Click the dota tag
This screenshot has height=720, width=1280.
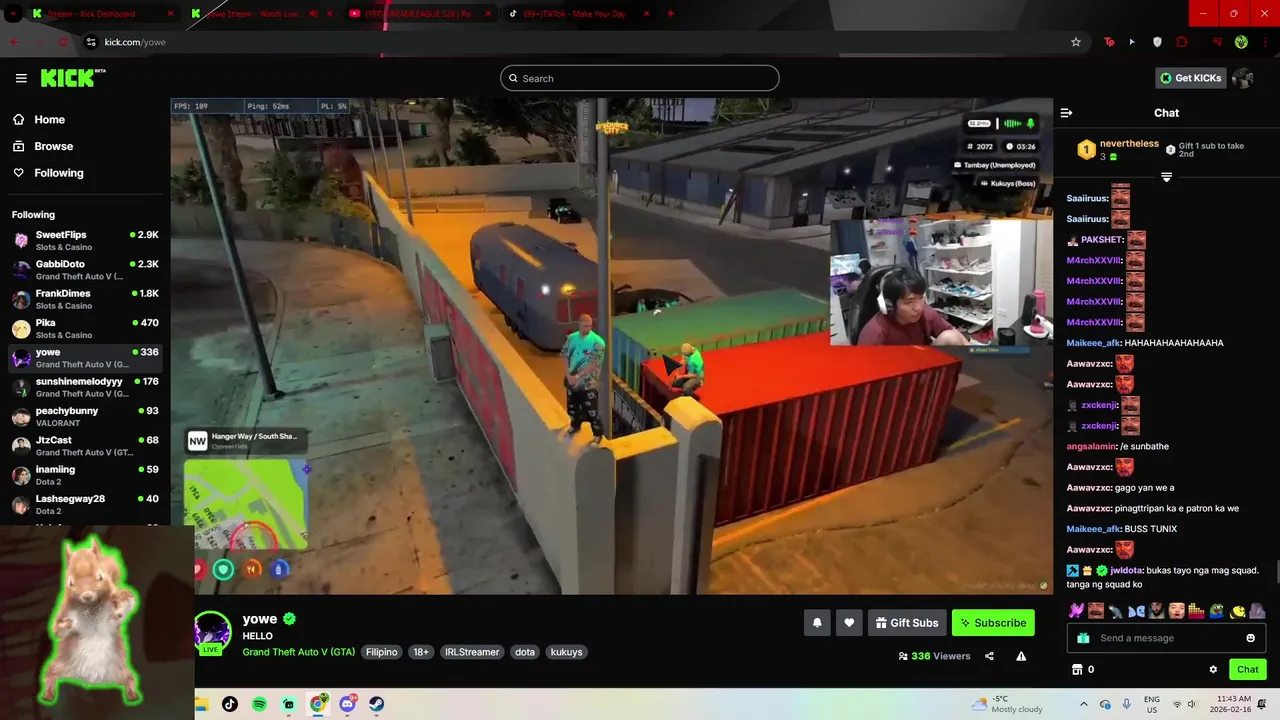(525, 652)
